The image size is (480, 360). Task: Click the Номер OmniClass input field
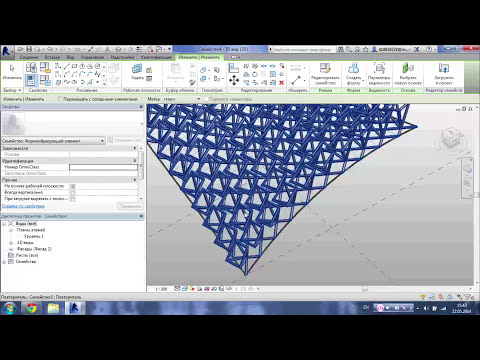103,167
